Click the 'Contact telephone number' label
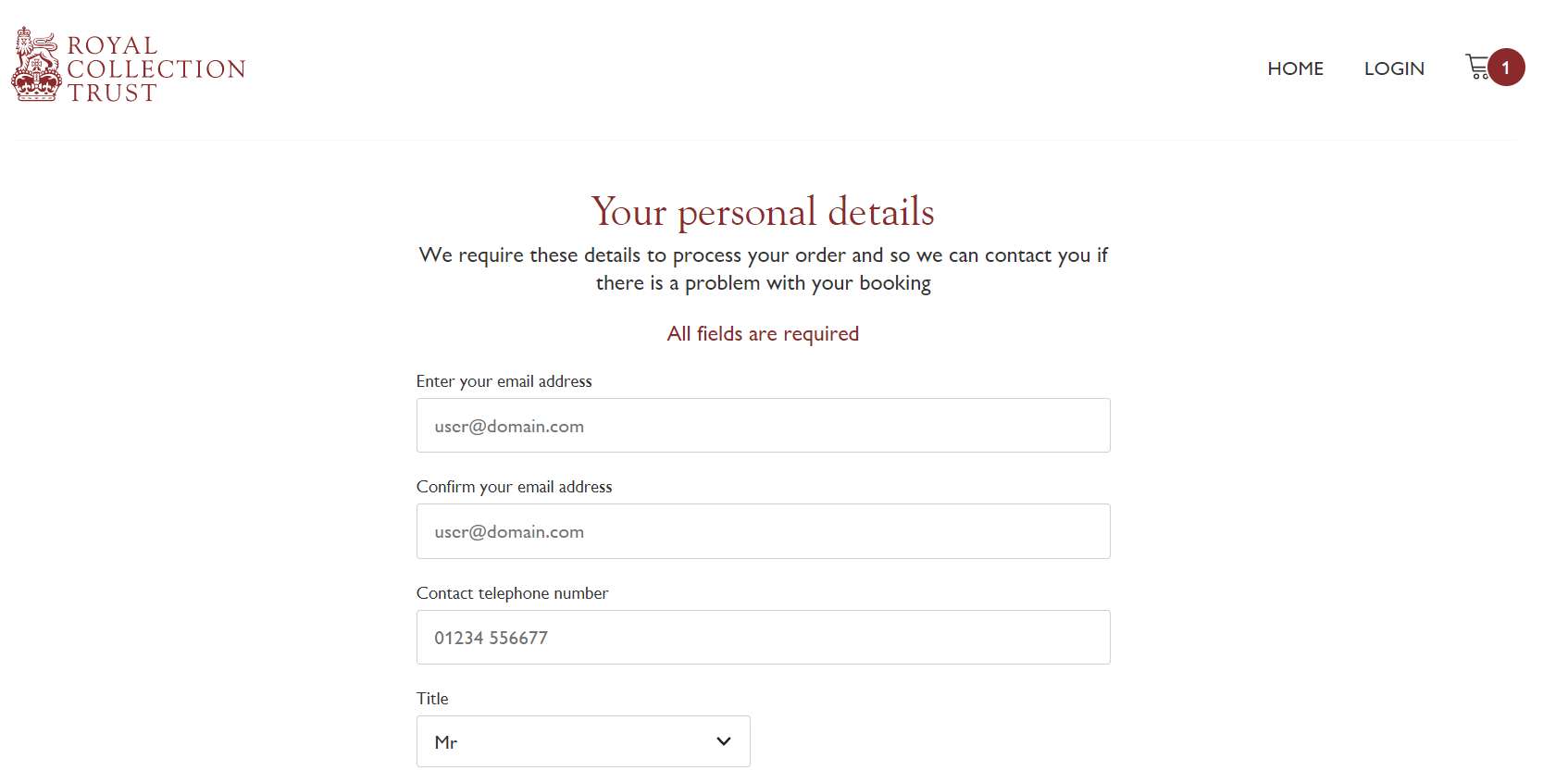The width and height of the screenshot is (1568, 783). coord(512,593)
